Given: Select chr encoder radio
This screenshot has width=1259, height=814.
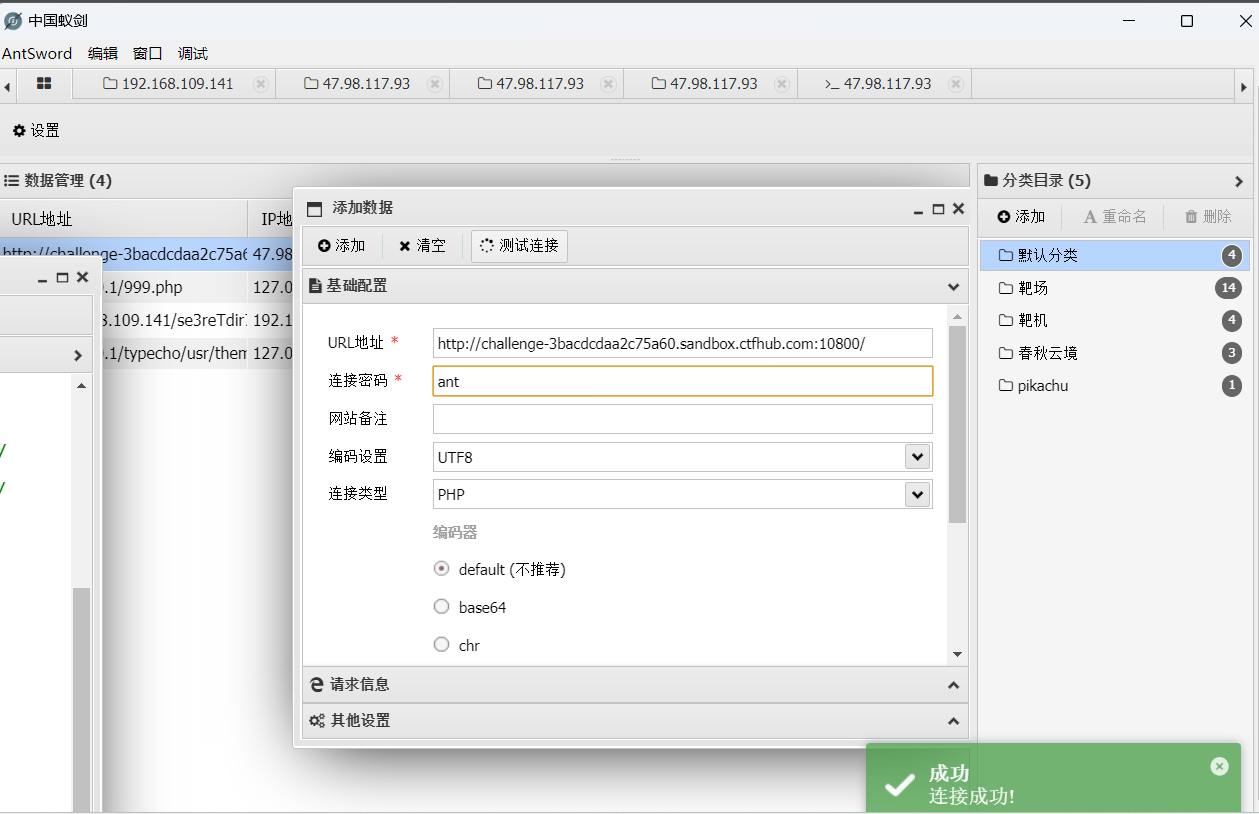Looking at the screenshot, I should click(x=441, y=645).
